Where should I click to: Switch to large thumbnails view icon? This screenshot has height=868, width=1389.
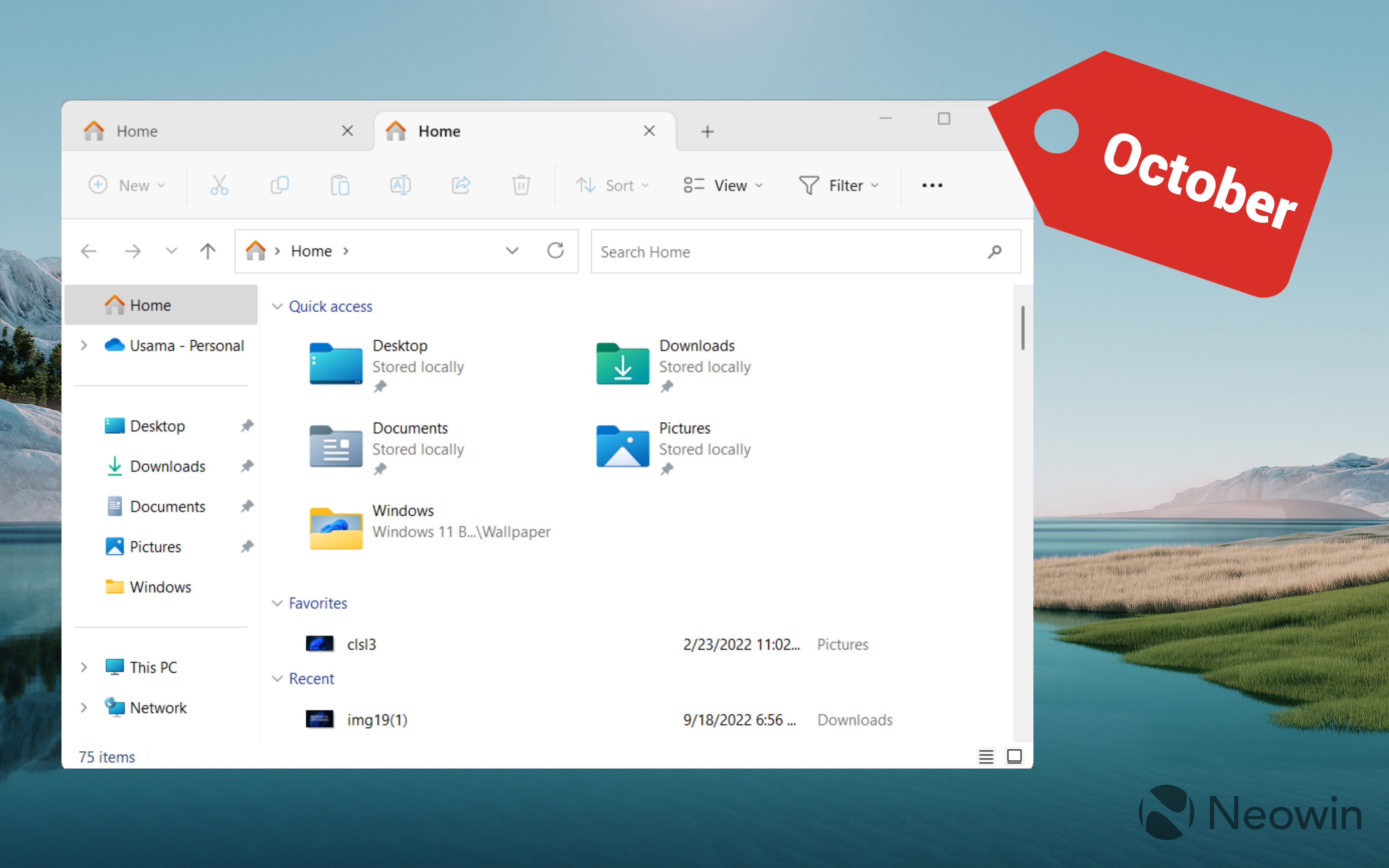coord(1014,757)
